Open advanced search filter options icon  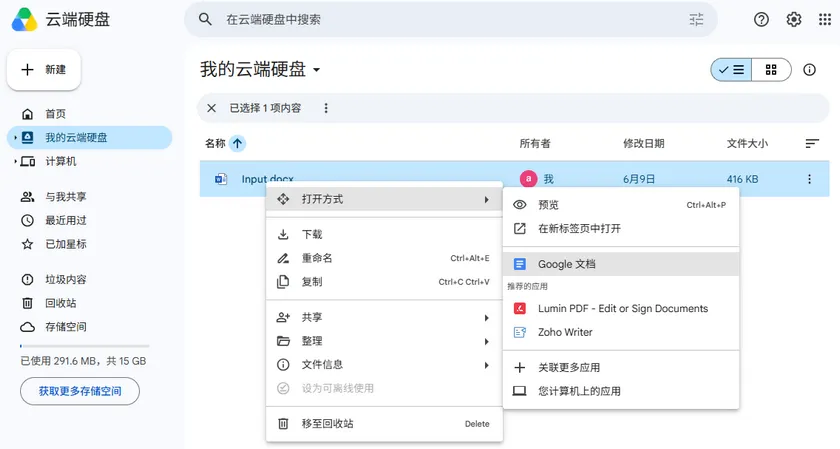696,20
